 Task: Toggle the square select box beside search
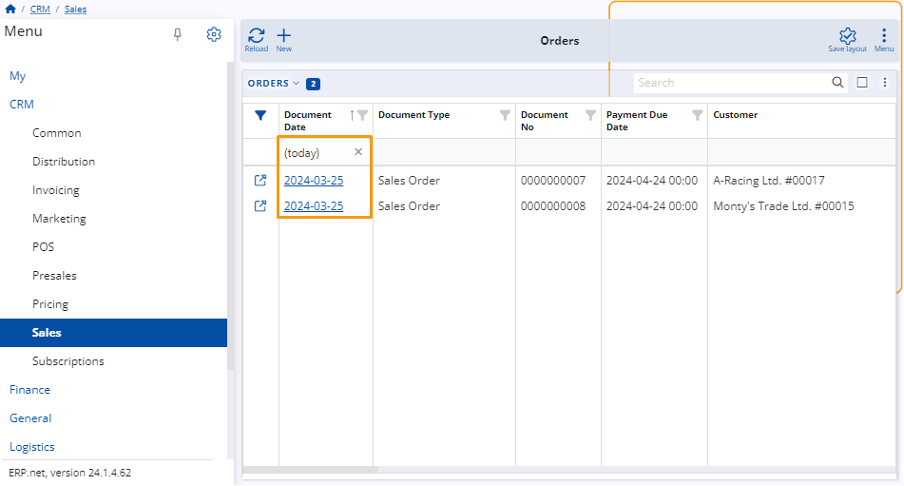(x=862, y=82)
